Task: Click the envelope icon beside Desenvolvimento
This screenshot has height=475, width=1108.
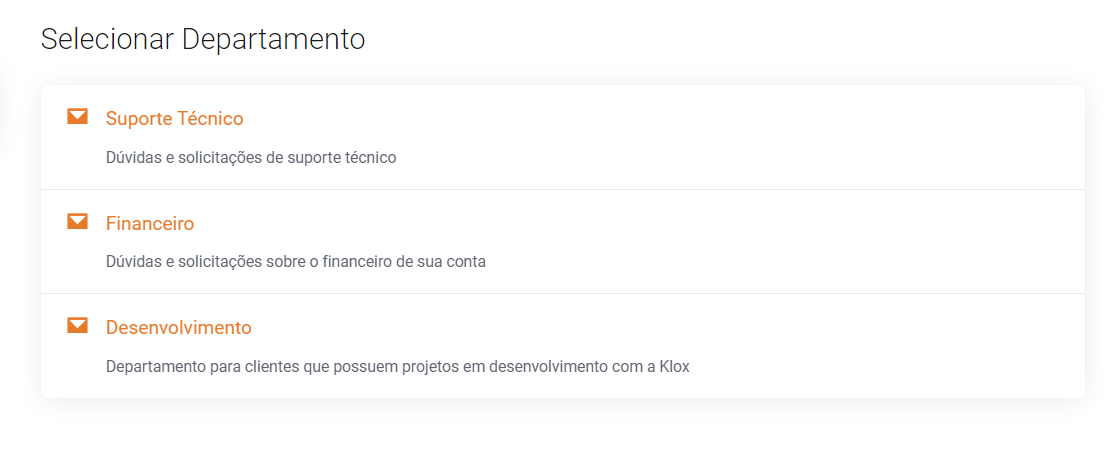Action: pyautogui.click(x=77, y=326)
